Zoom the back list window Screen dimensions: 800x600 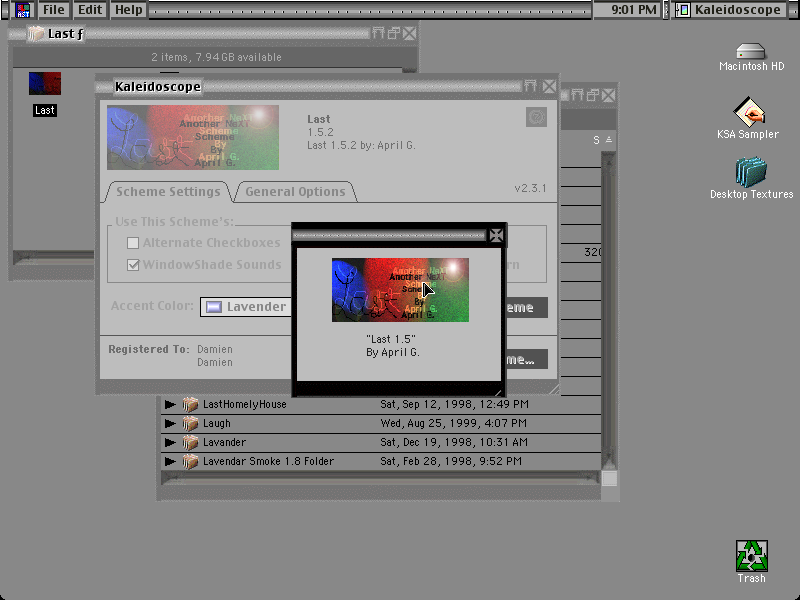592,95
